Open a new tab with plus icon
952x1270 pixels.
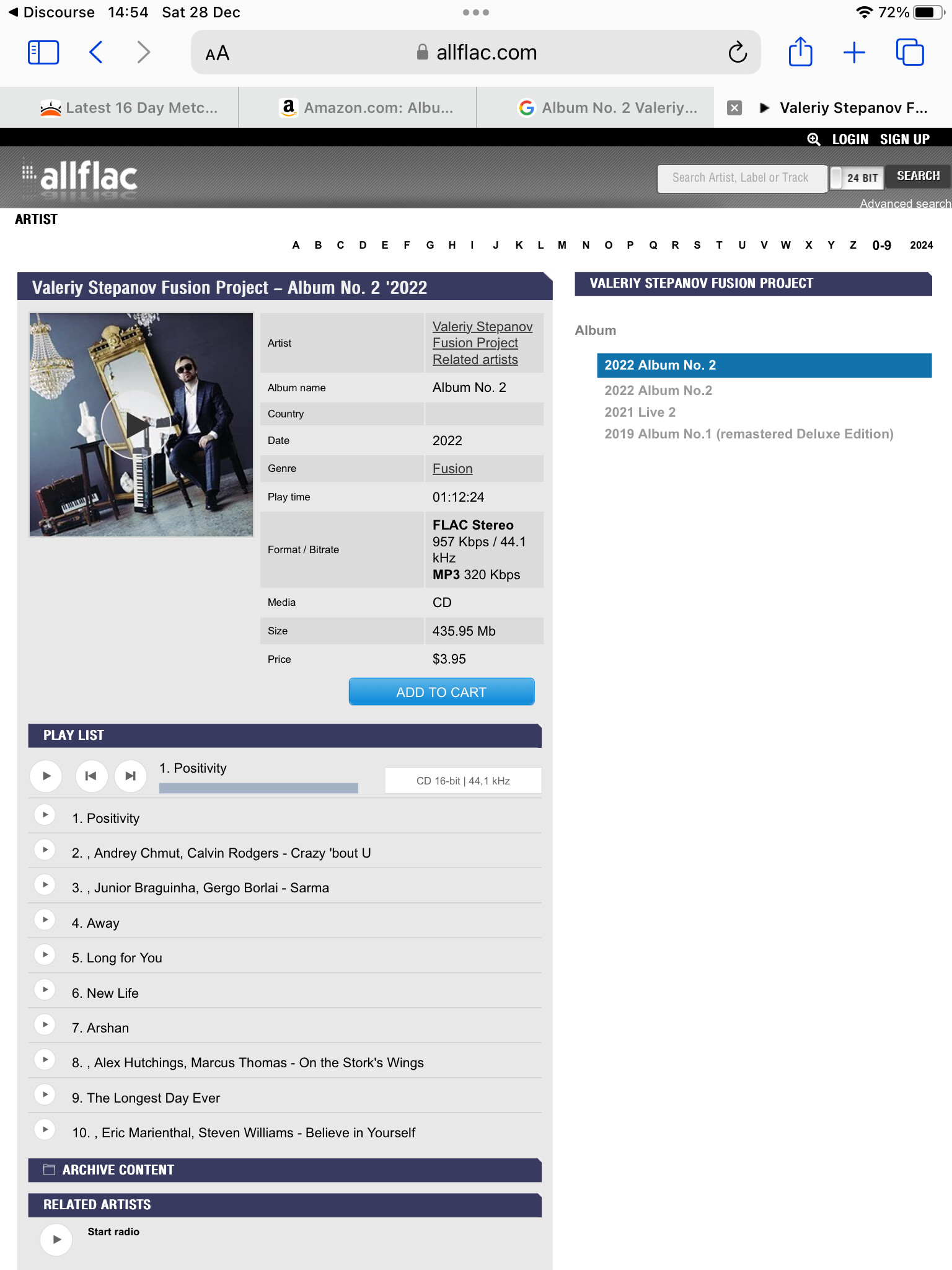pyautogui.click(x=854, y=53)
